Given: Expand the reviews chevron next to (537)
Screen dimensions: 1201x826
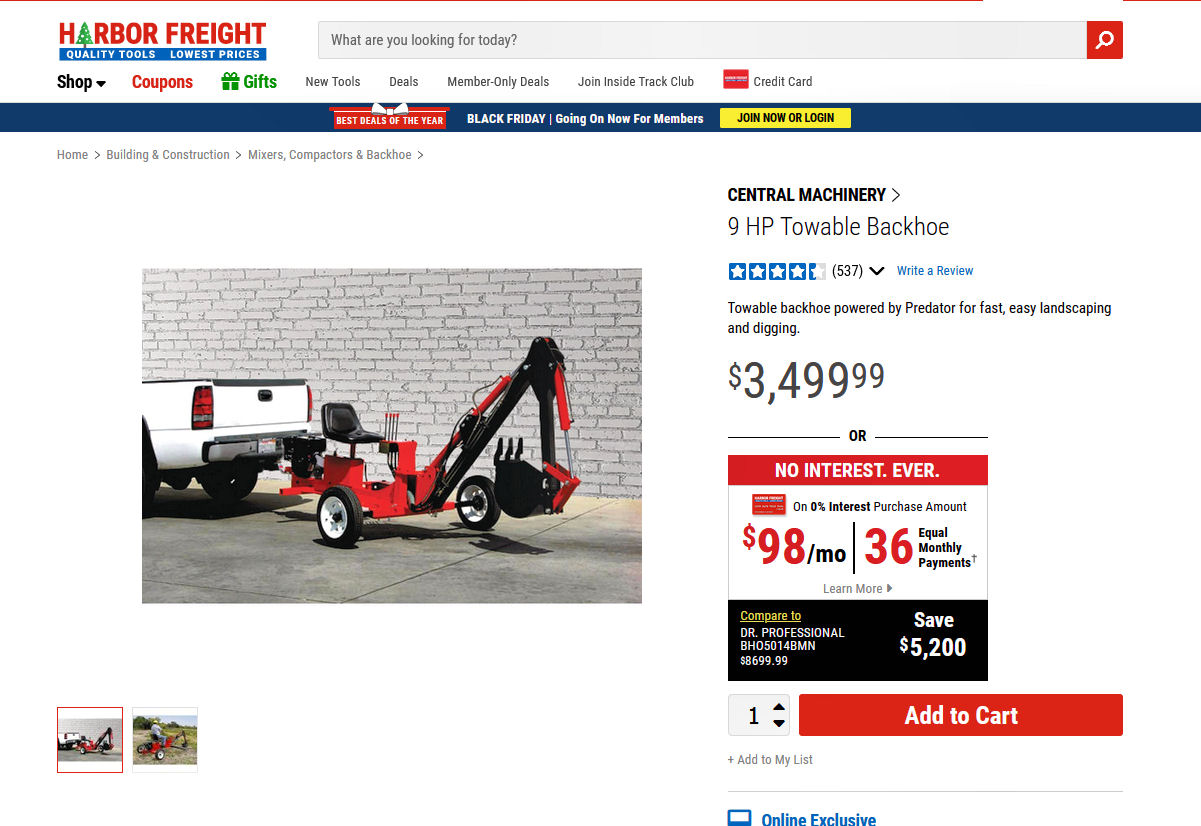Looking at the screenshot, I should tap(877, 271).
